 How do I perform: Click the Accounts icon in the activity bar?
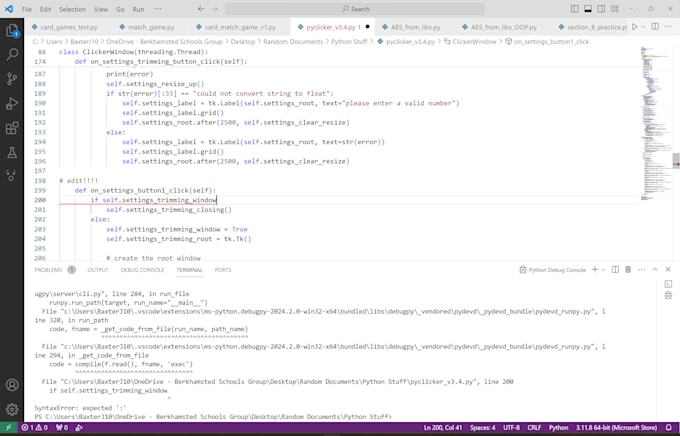12,385
